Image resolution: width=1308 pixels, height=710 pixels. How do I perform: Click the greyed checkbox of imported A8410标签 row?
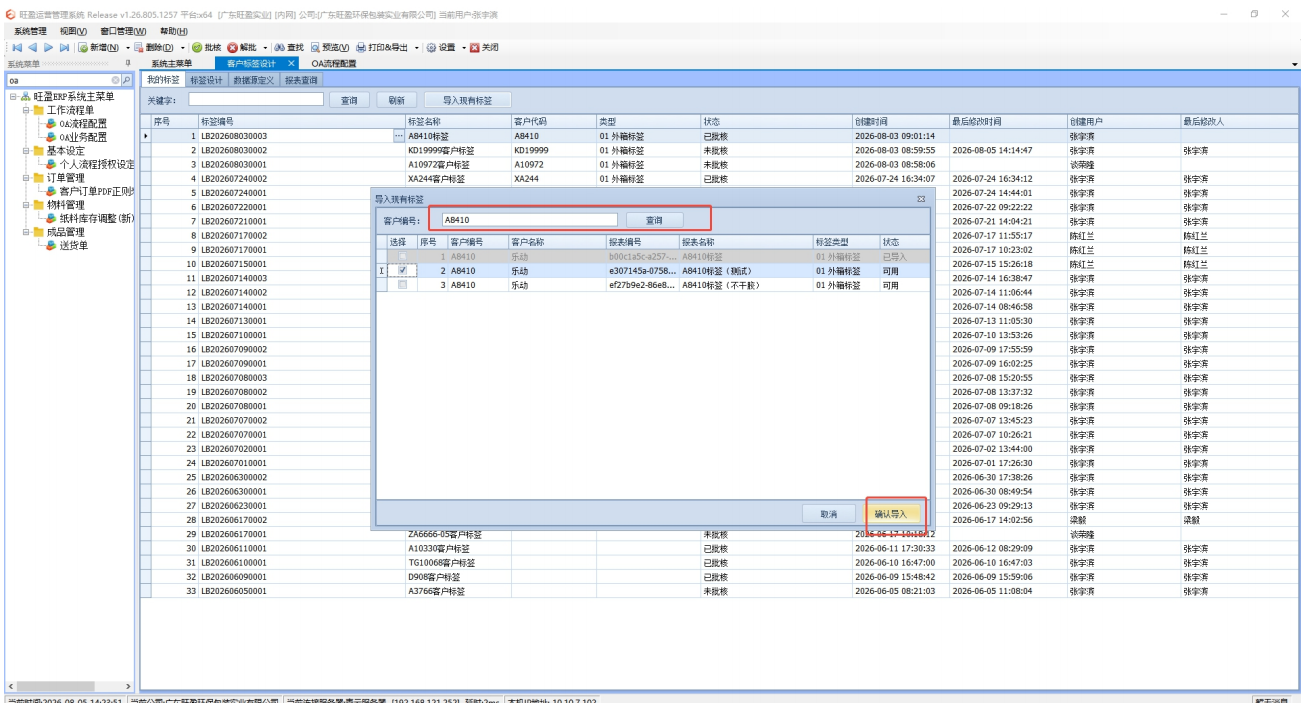click(402, 256)
